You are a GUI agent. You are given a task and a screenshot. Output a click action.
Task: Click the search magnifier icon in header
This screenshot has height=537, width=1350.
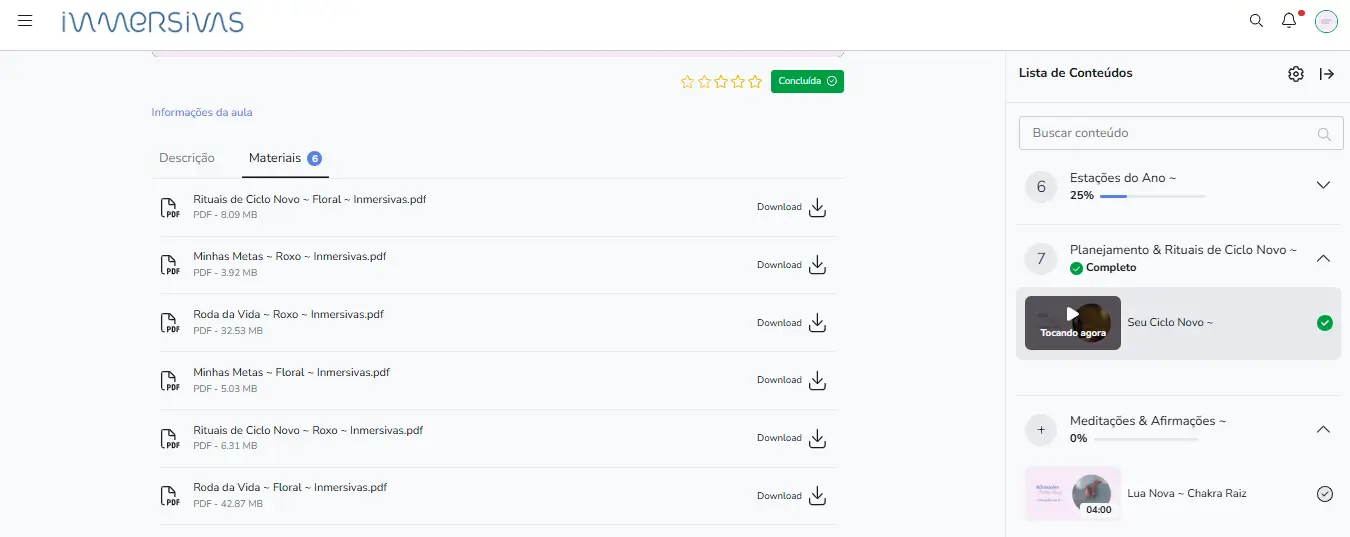coord(1256,21)
